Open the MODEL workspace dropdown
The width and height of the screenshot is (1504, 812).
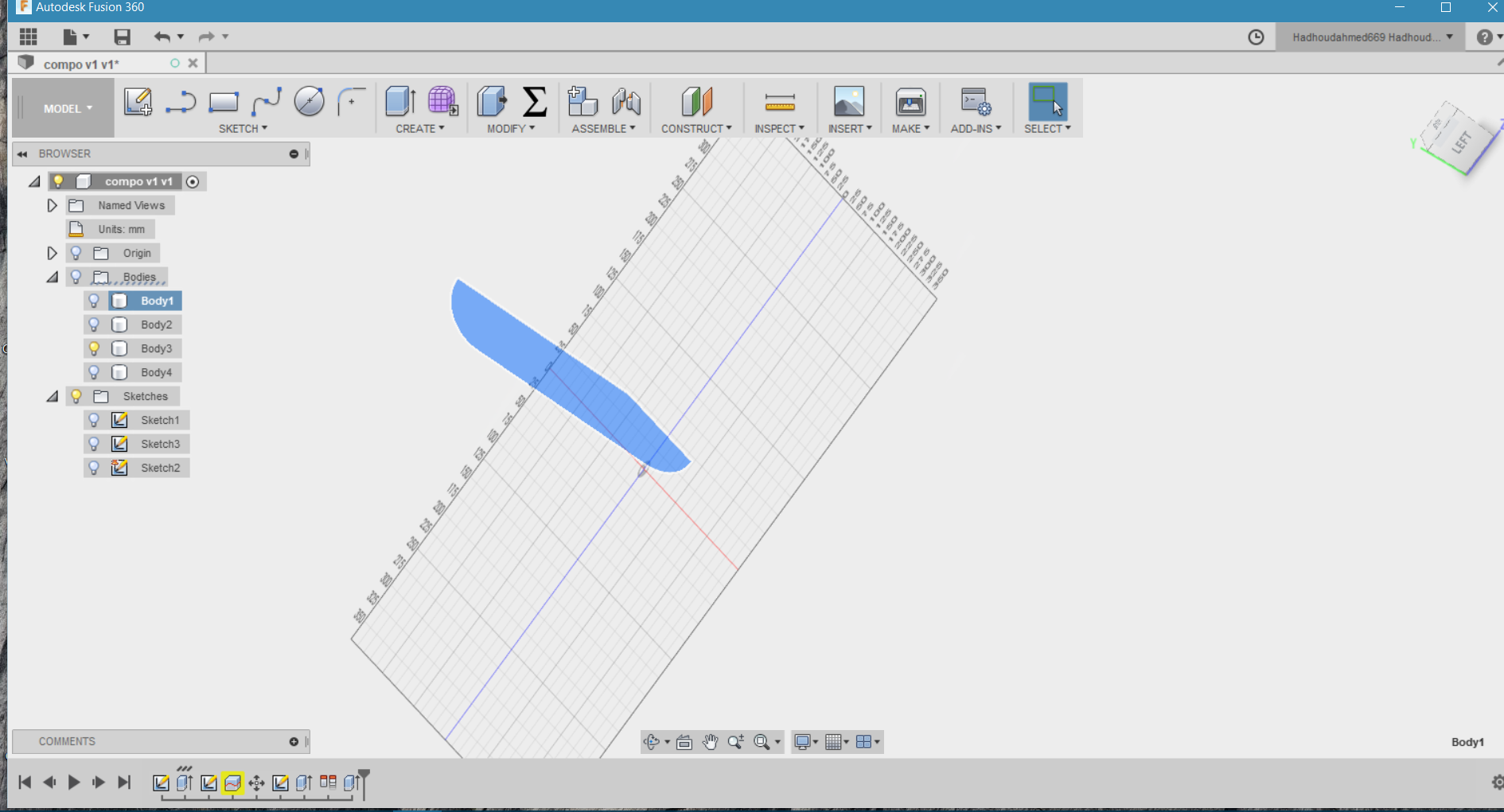[68, 108]
